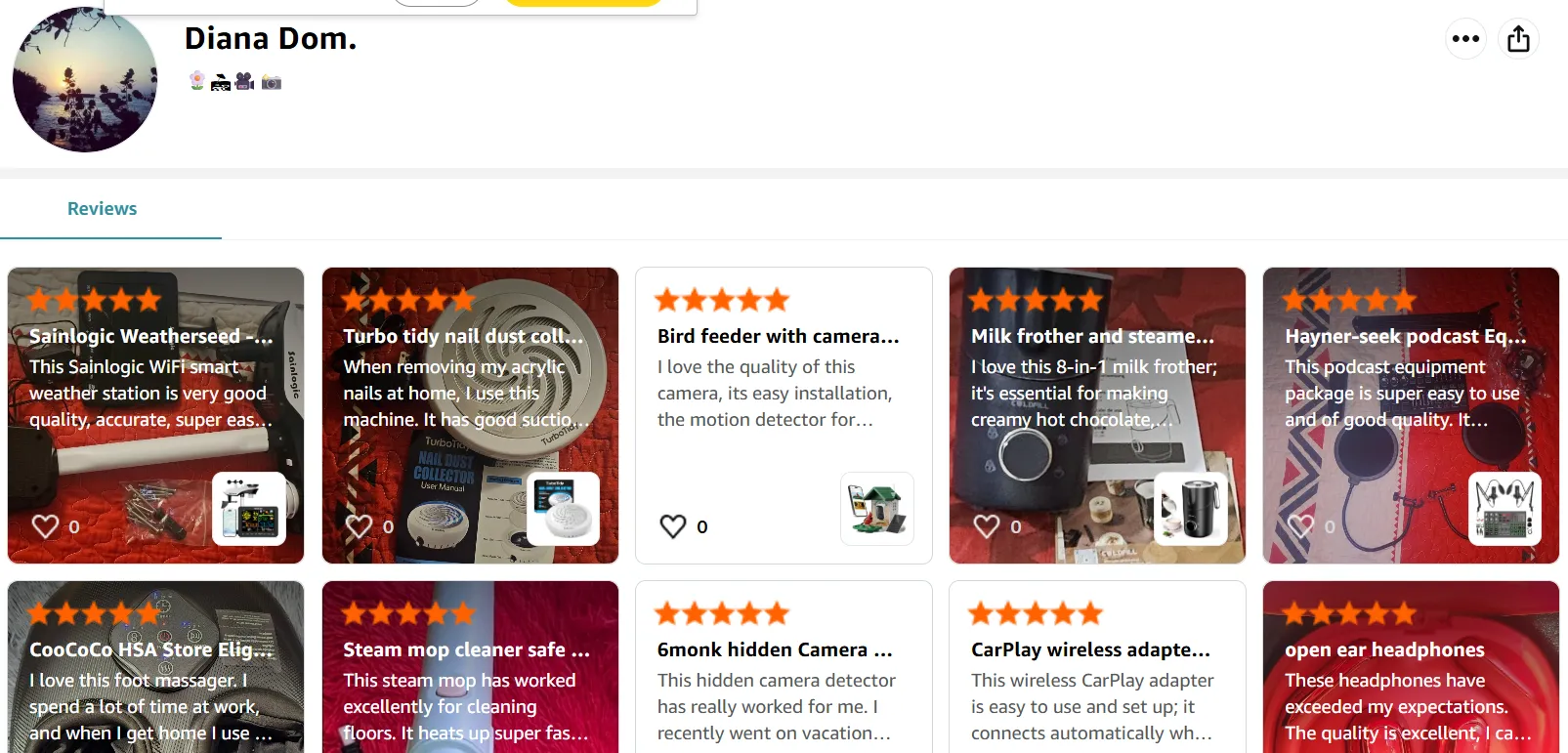Open the Steam mop cleaner review

click(466, 650)
